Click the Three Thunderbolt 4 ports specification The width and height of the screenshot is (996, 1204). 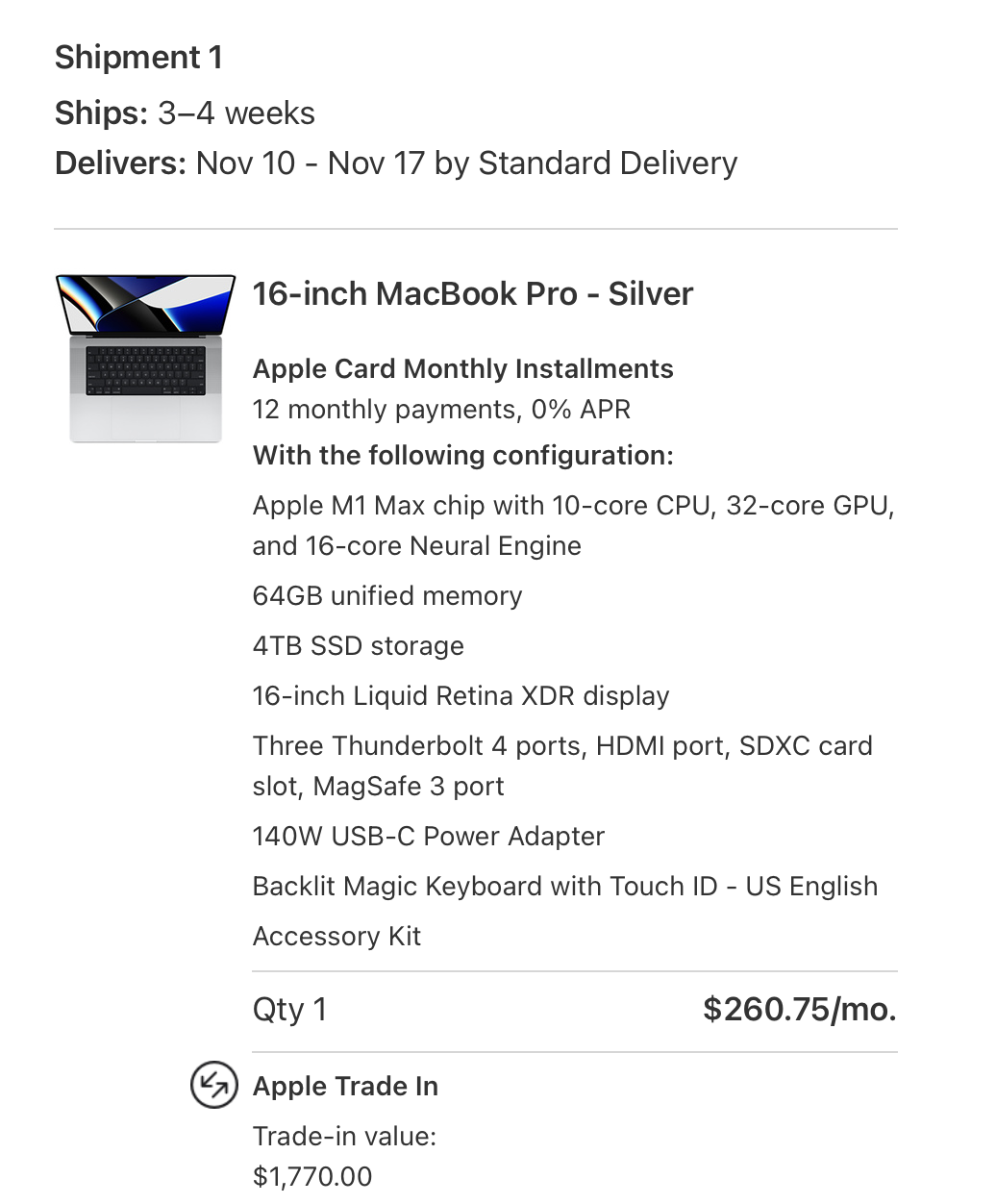(561, 765)
